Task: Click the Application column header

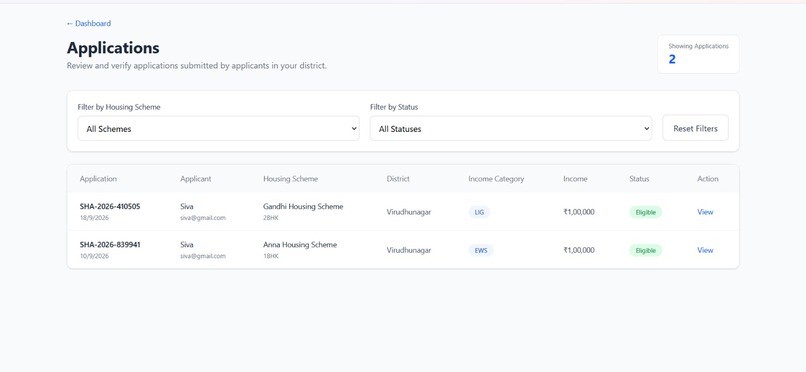Action: (x=98, y=179)
